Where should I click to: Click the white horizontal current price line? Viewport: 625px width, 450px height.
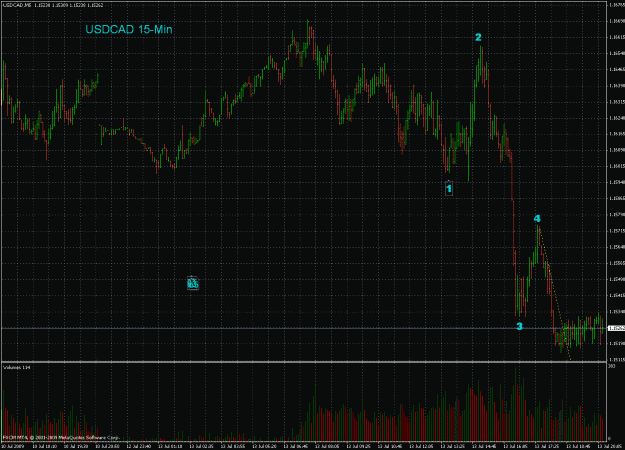point(303,328)
